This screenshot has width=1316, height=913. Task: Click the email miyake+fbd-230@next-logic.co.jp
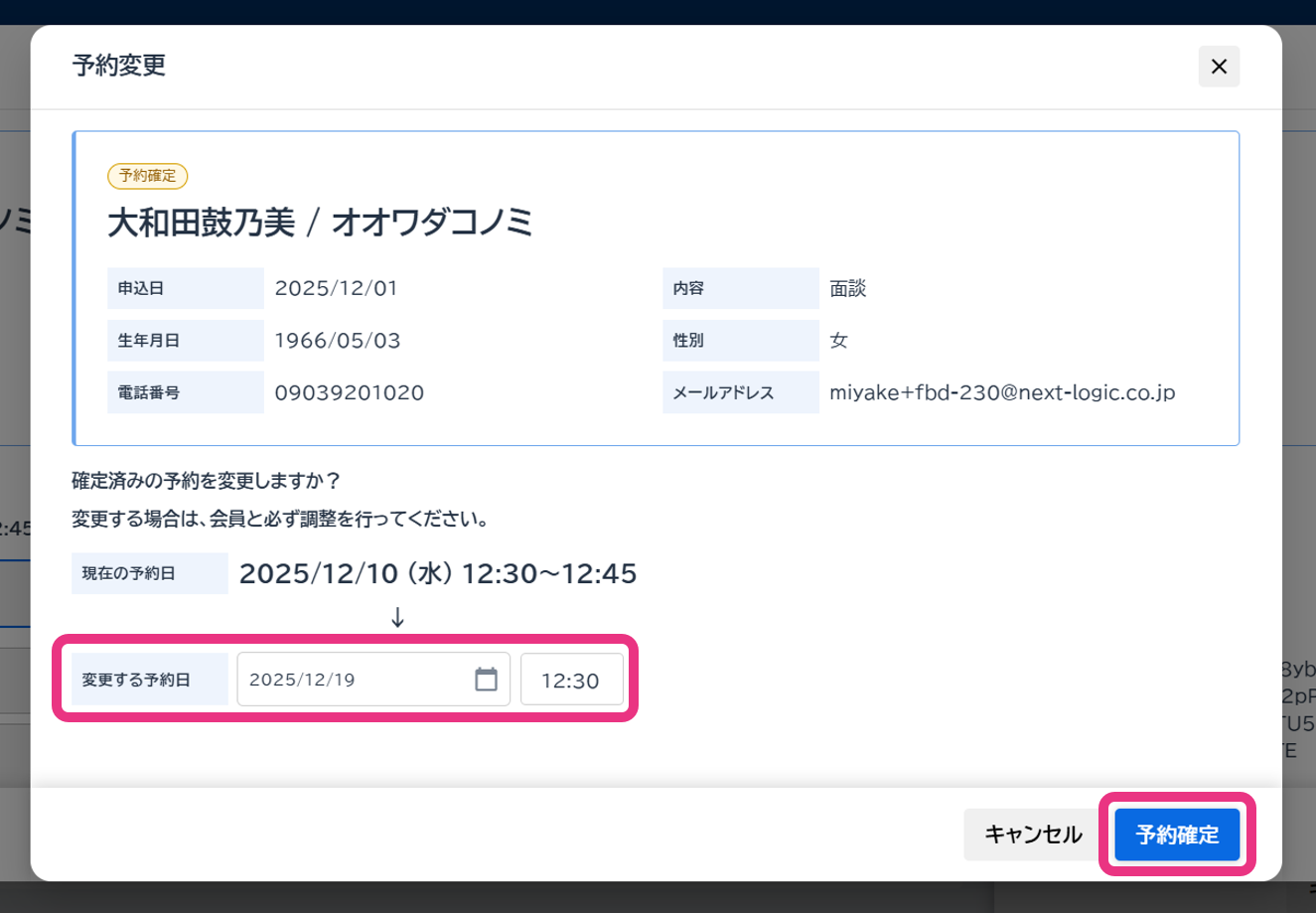pos(1002,392)
